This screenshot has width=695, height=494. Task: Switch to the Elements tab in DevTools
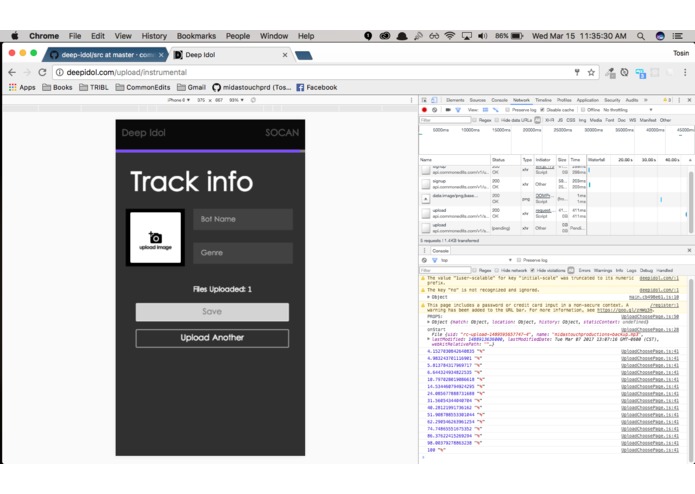click(455, 100)
